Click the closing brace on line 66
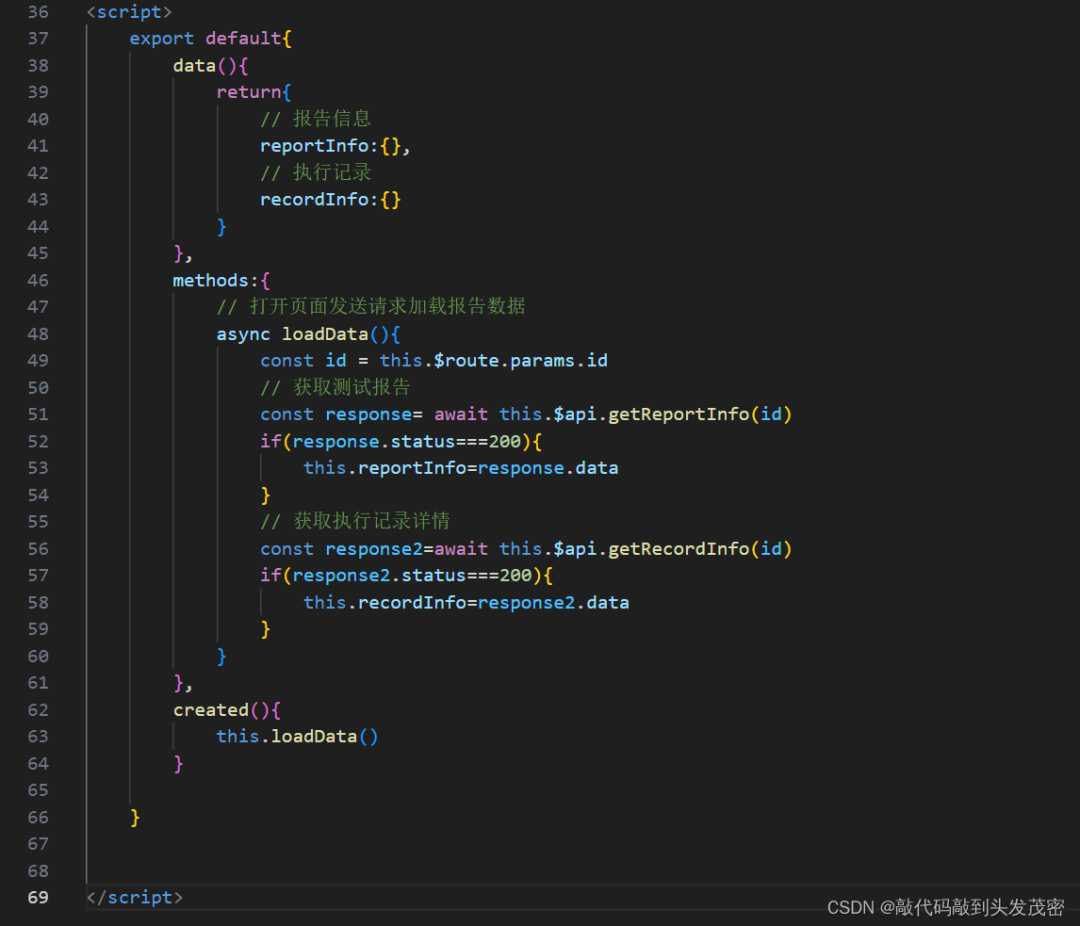 135,818
